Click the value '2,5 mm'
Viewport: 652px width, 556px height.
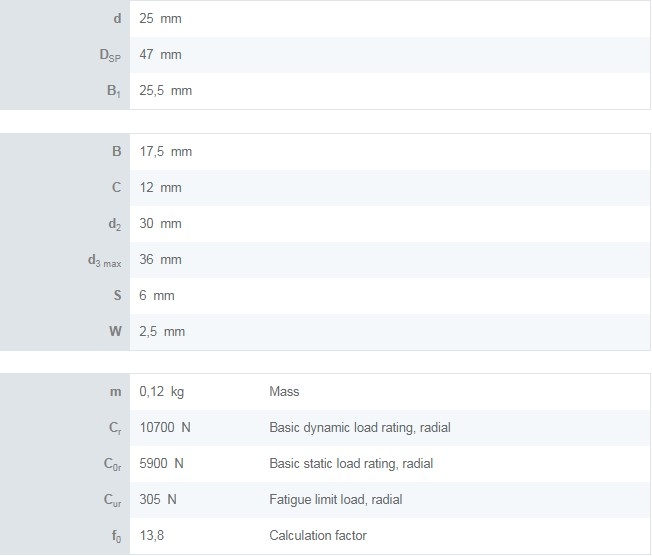click(x=162, y=331)
